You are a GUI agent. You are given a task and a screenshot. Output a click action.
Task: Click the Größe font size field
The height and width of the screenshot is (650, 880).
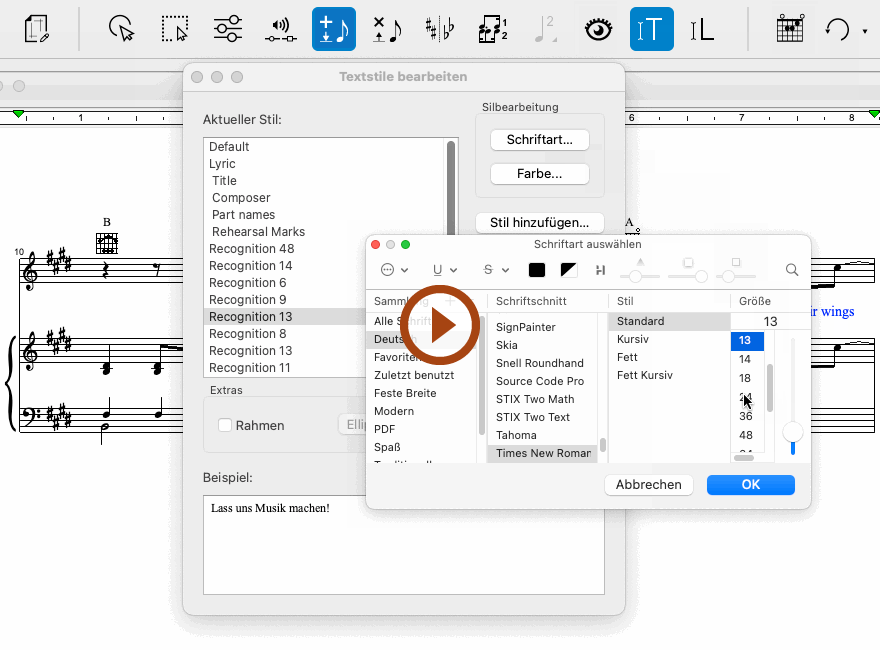(770, 321)
